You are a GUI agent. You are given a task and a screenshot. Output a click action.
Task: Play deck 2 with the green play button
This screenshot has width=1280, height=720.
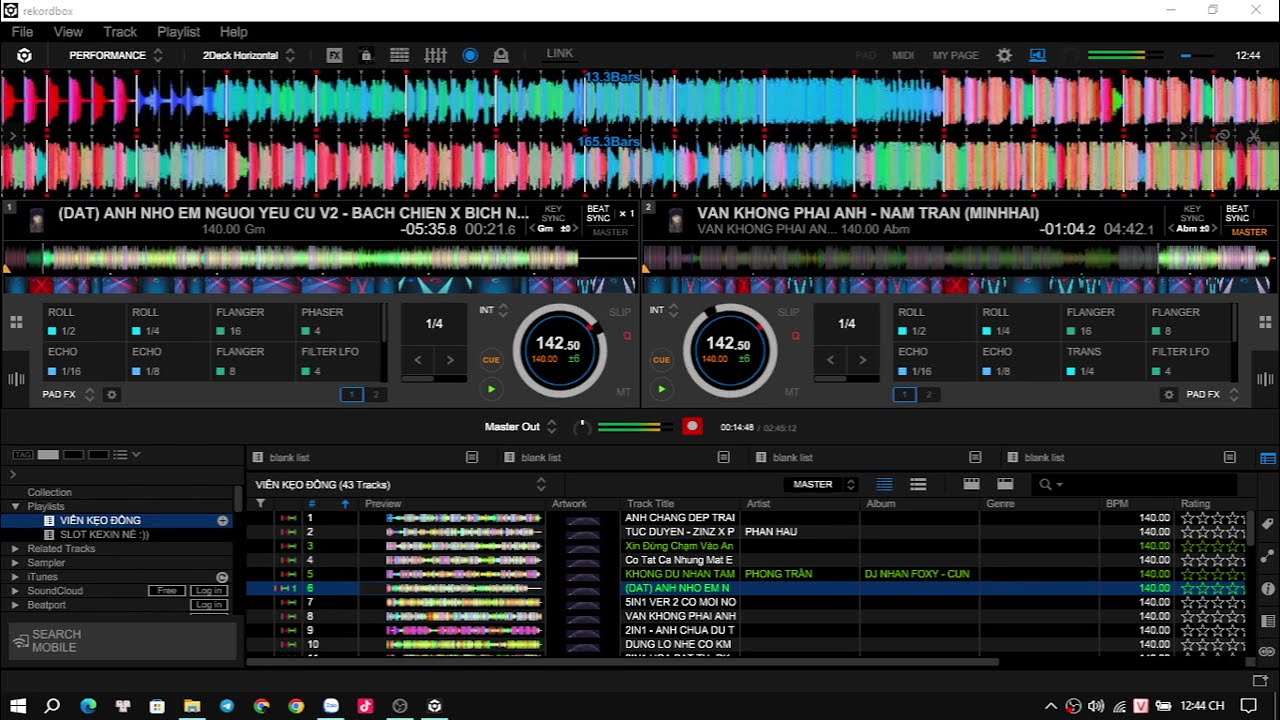[661, 389]
